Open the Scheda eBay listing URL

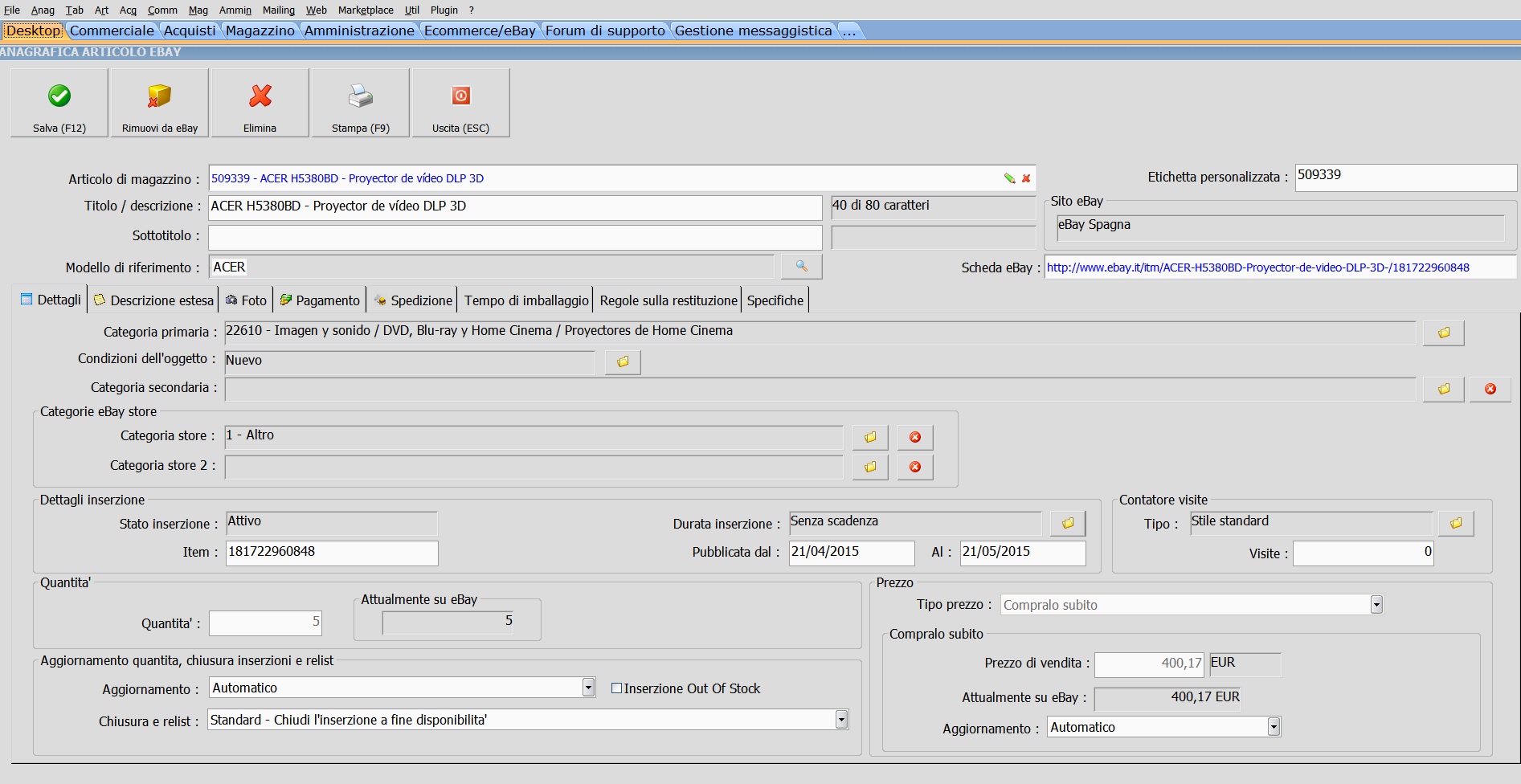point(1257,267)
